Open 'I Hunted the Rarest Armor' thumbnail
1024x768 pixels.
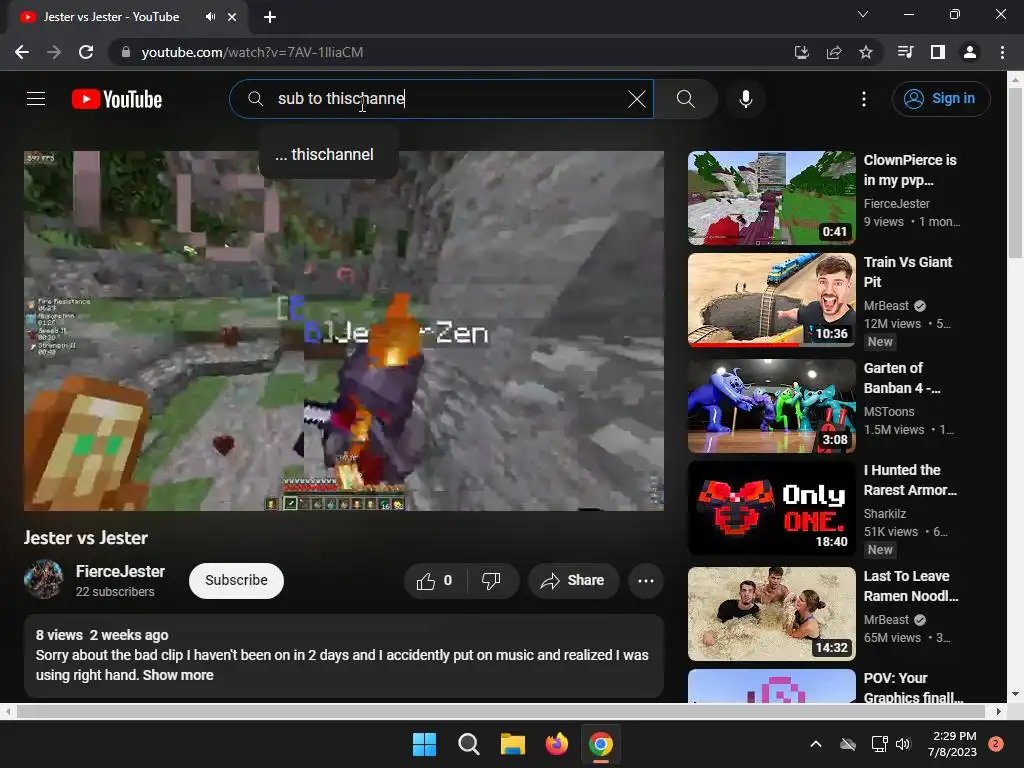(x=772, y=508)
